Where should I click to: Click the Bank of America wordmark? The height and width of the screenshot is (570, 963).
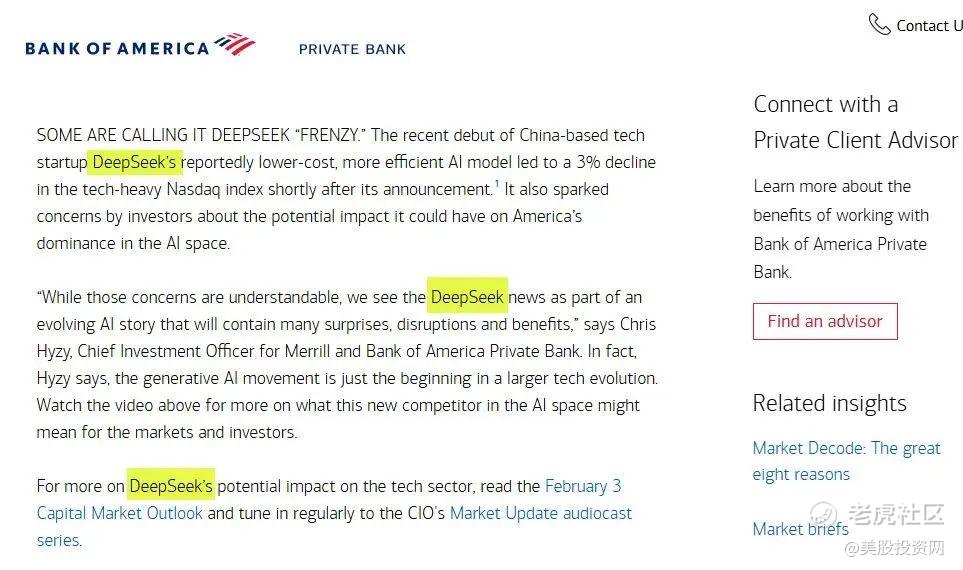117,48
